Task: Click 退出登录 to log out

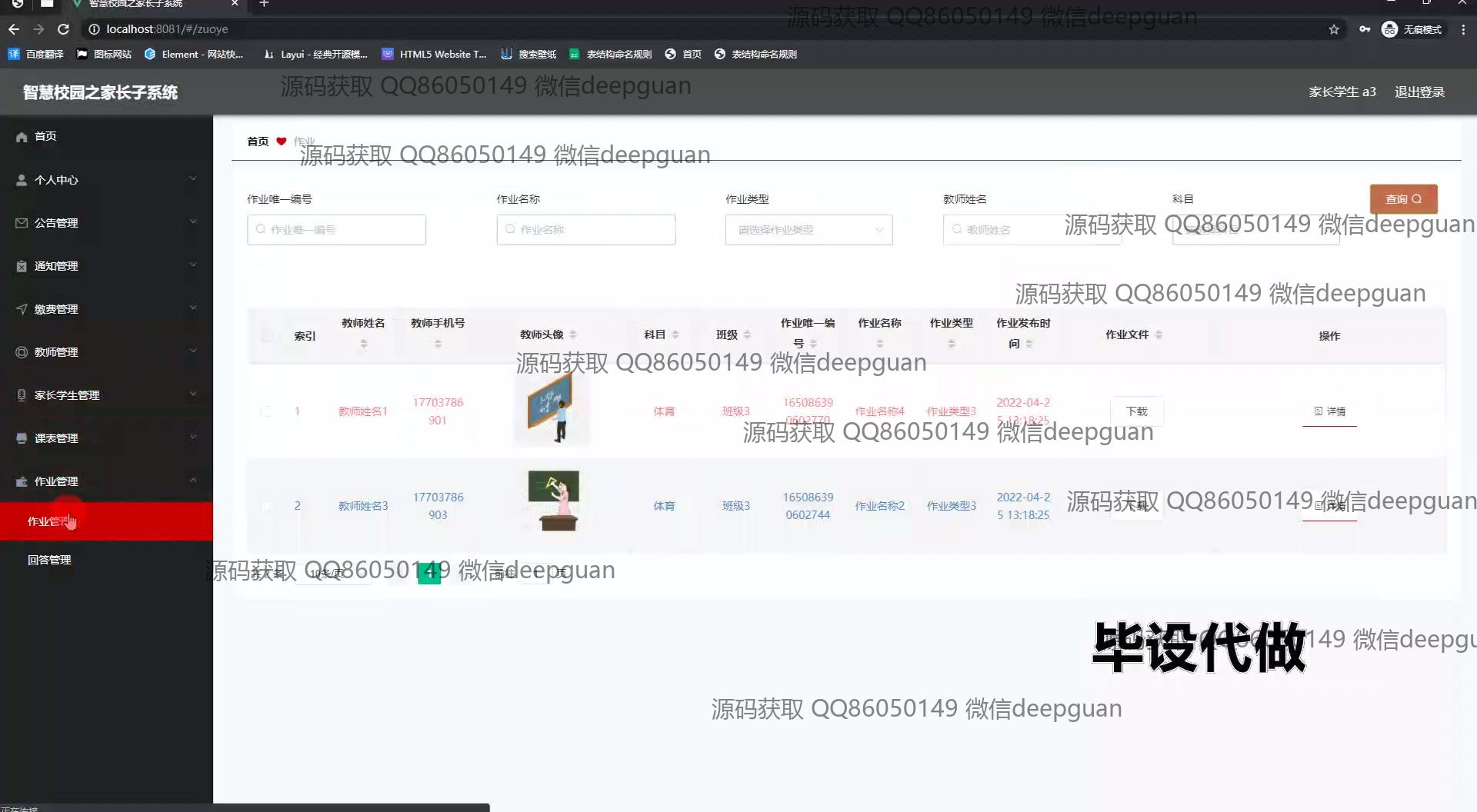Action: coord(1419,92)
